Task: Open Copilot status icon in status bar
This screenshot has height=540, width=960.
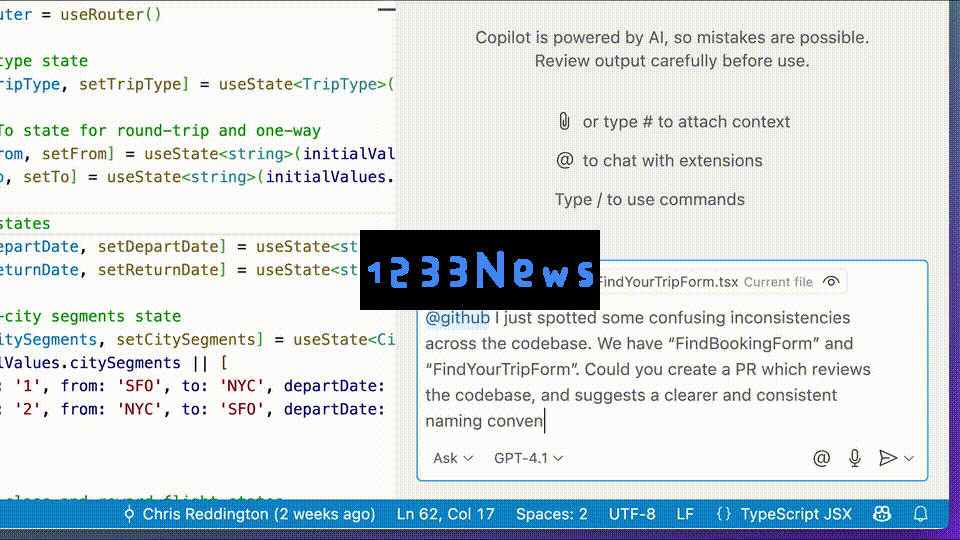Action: pos(882,514)
